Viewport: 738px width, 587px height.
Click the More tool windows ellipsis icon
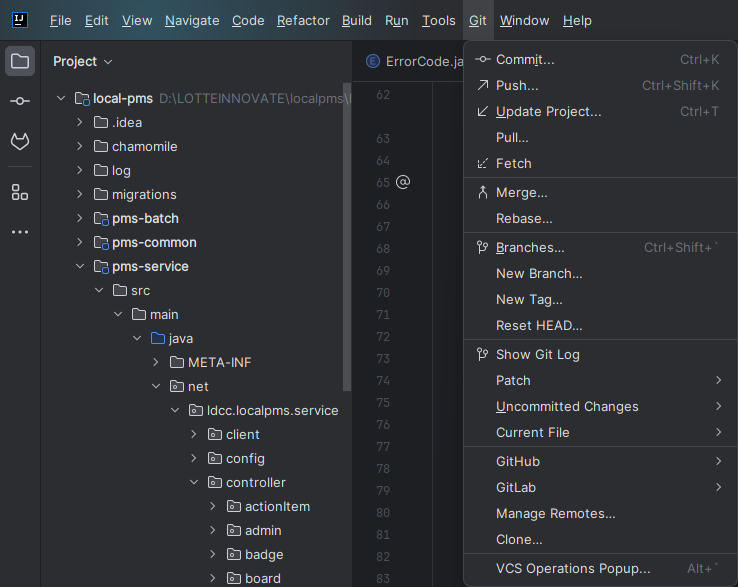[x=20, y=232]
